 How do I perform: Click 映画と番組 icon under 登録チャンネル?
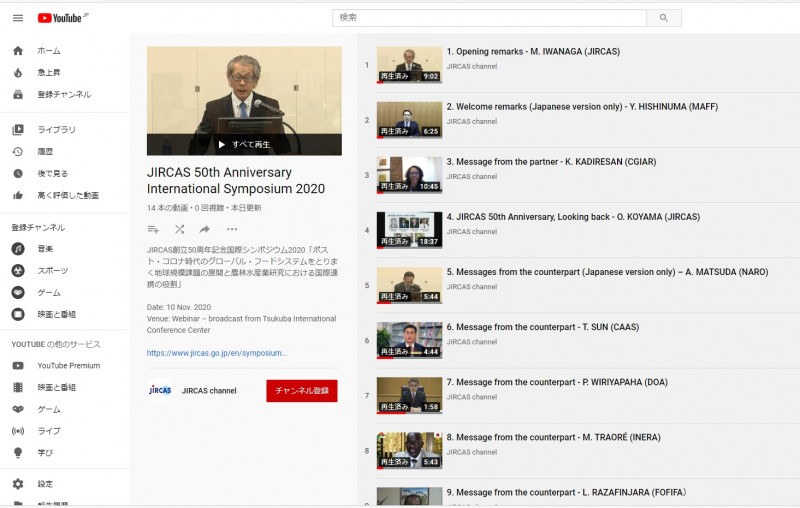pyautogui.click(x=18, y=314)
